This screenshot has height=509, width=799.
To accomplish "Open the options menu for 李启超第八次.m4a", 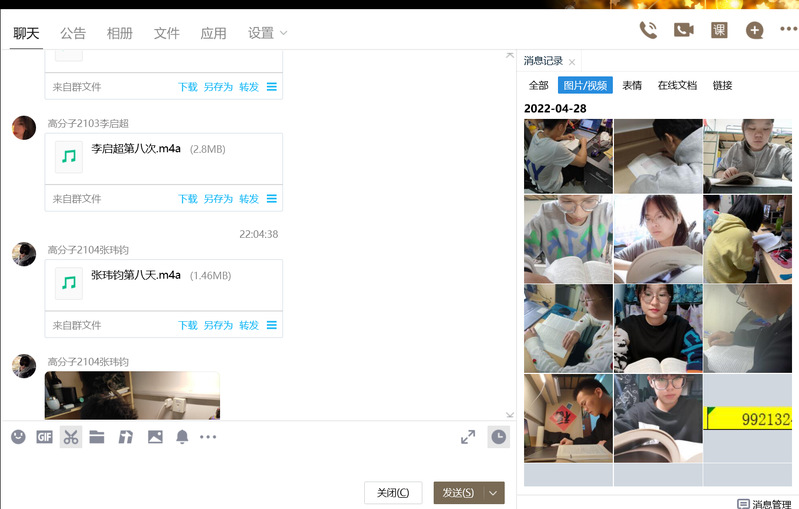I will pyautogui.click(x=272, y=199).
